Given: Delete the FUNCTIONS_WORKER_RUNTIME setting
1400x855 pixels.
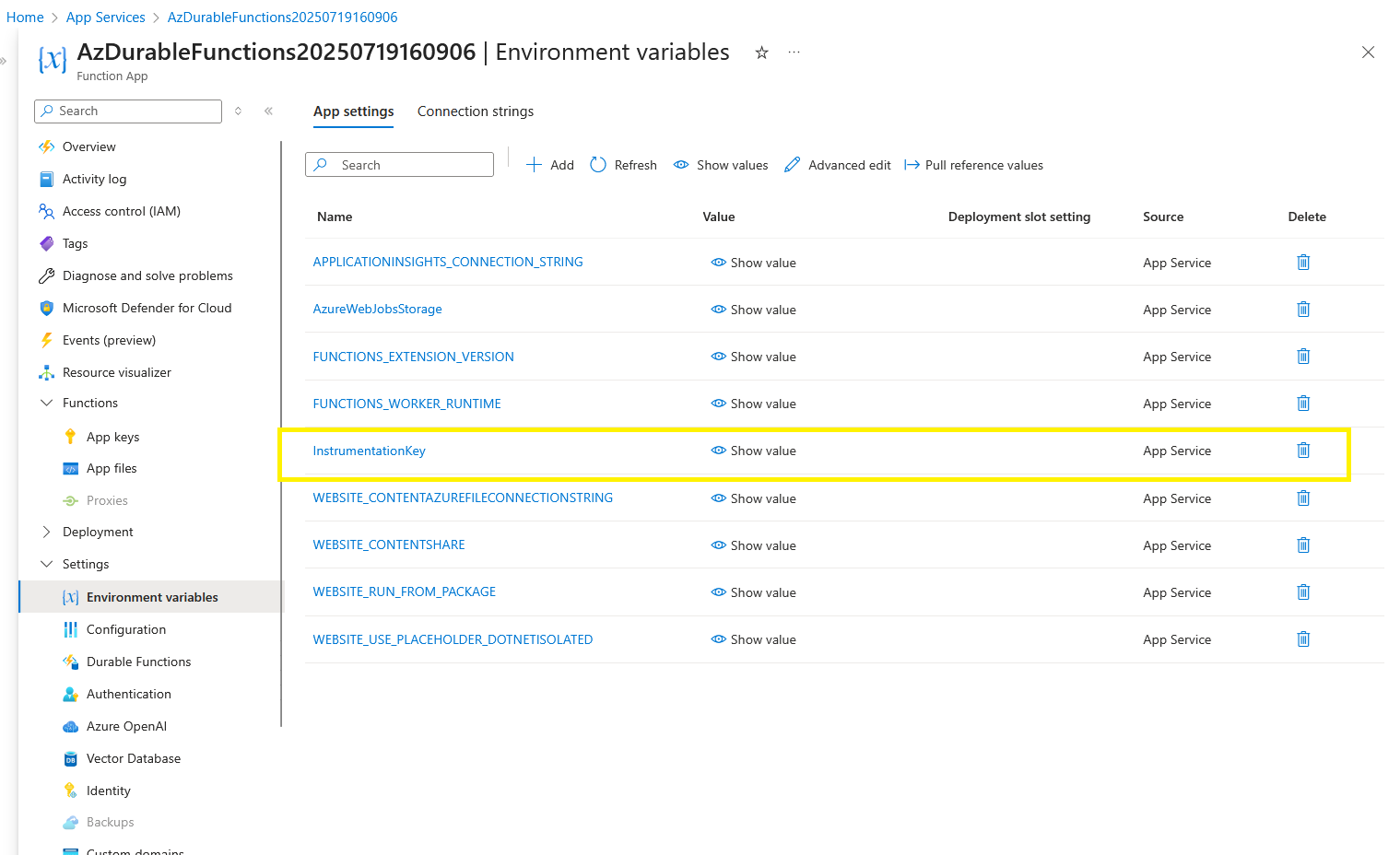Looking at the screenshot, I should coord(1303,404).
